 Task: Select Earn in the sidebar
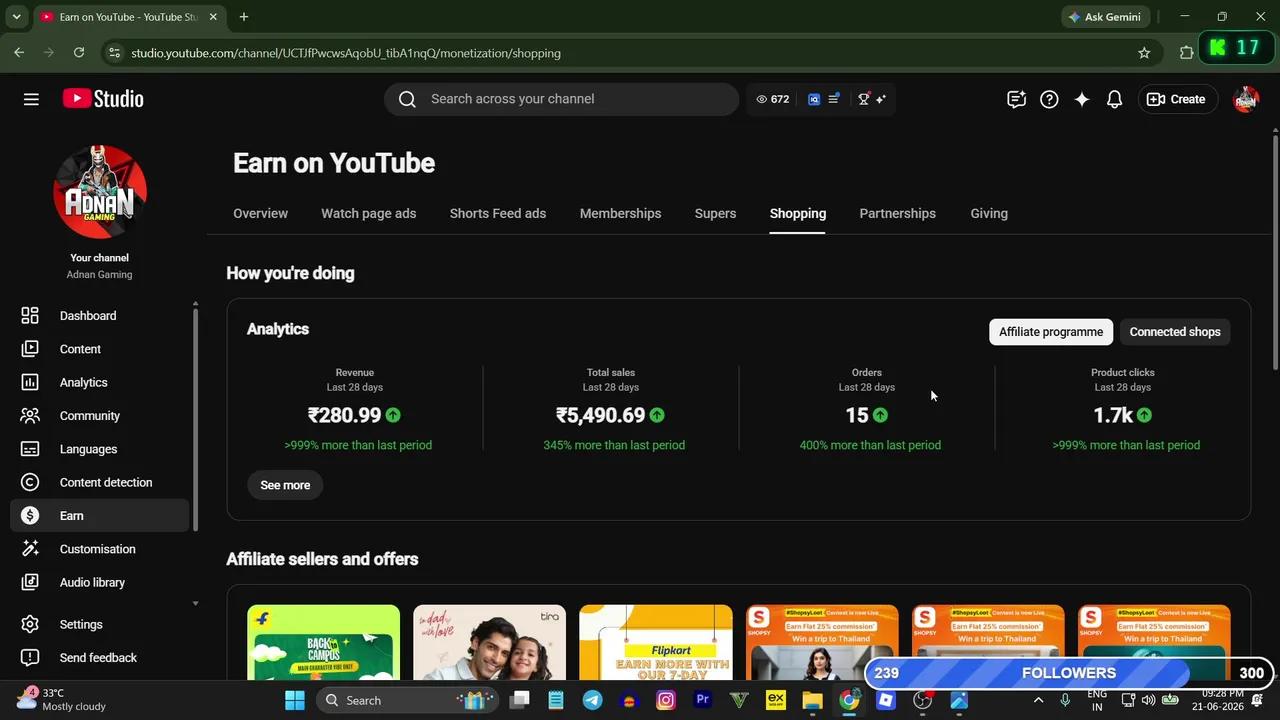point(100,516)
